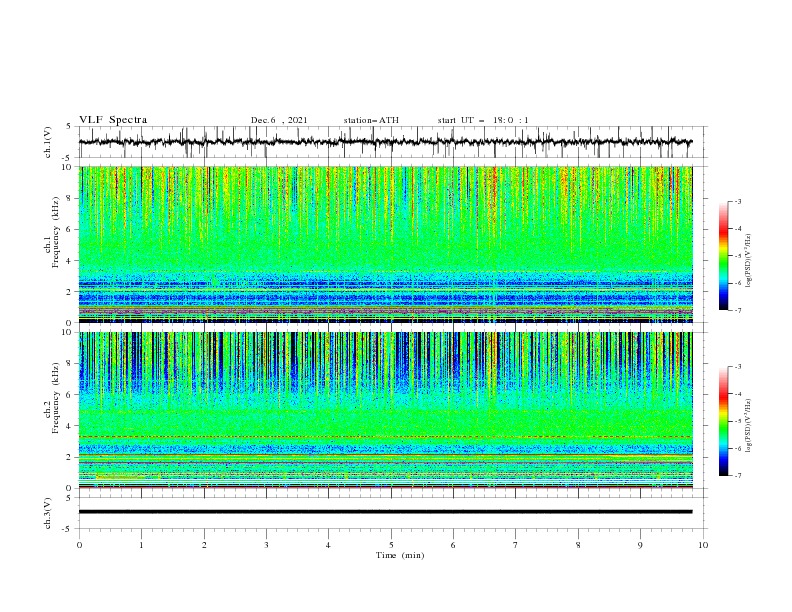Click the "-7" tick on ch.2 colorbar

pyautogui.click(x=738, y=475)
